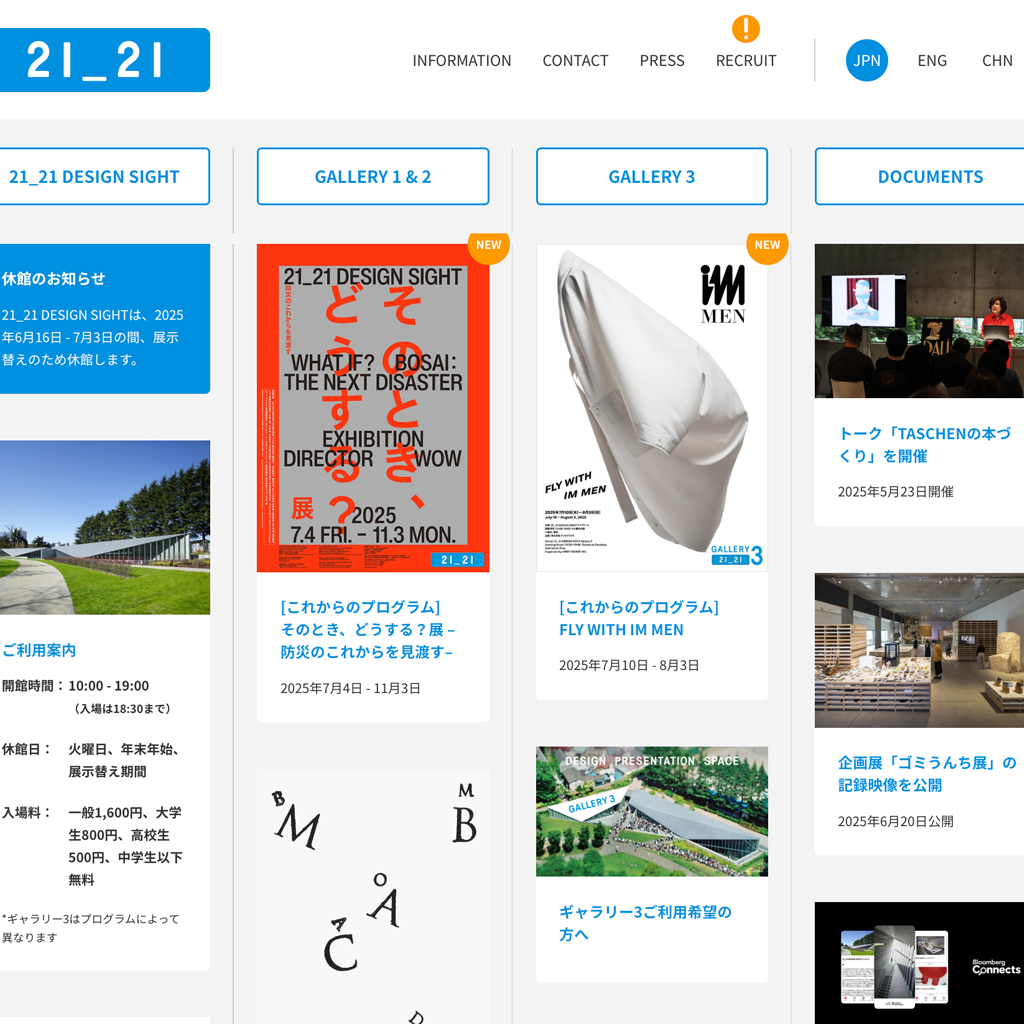Screen dimensions: 1024x1024
Task: Click date text 2025年5月23日開催
Action: [x=895, y=492]
